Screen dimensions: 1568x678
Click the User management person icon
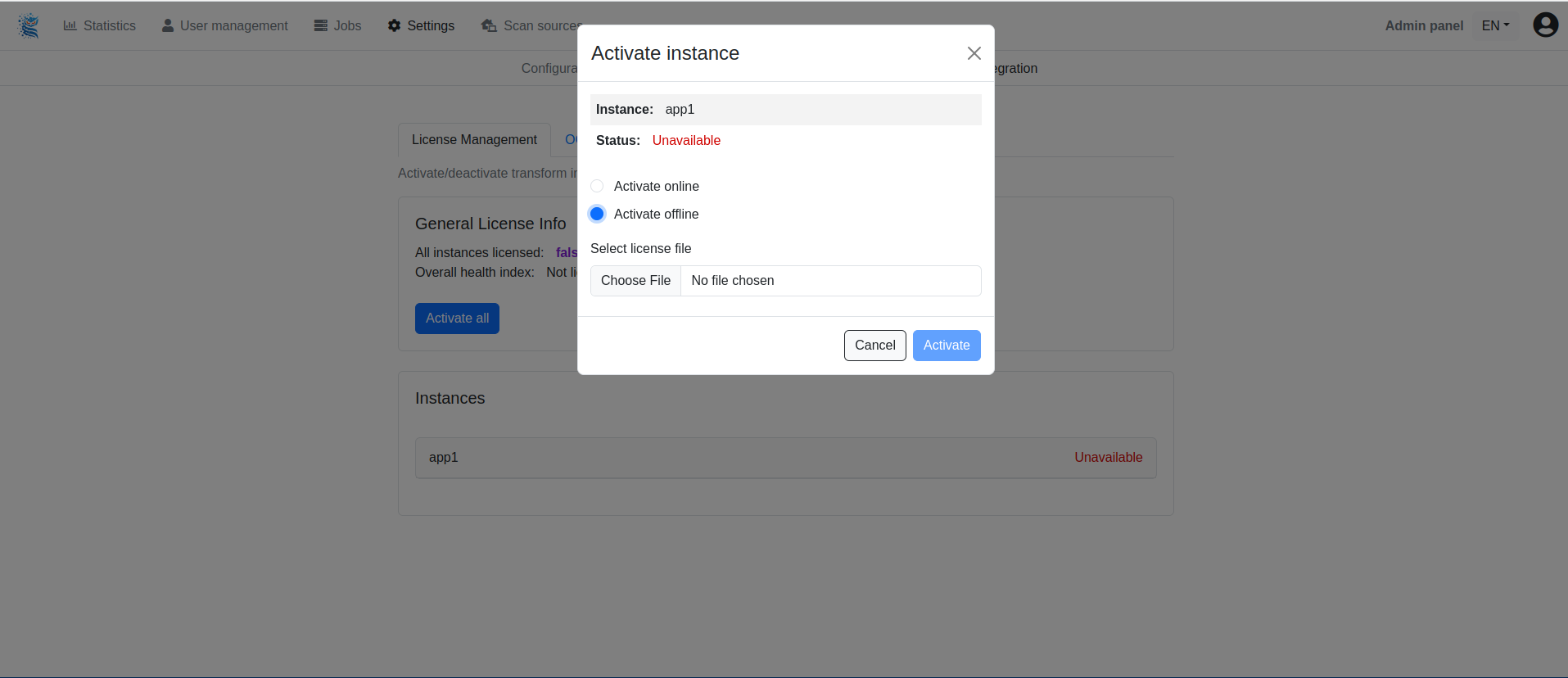pyautogui.click(x=168, y=25)
